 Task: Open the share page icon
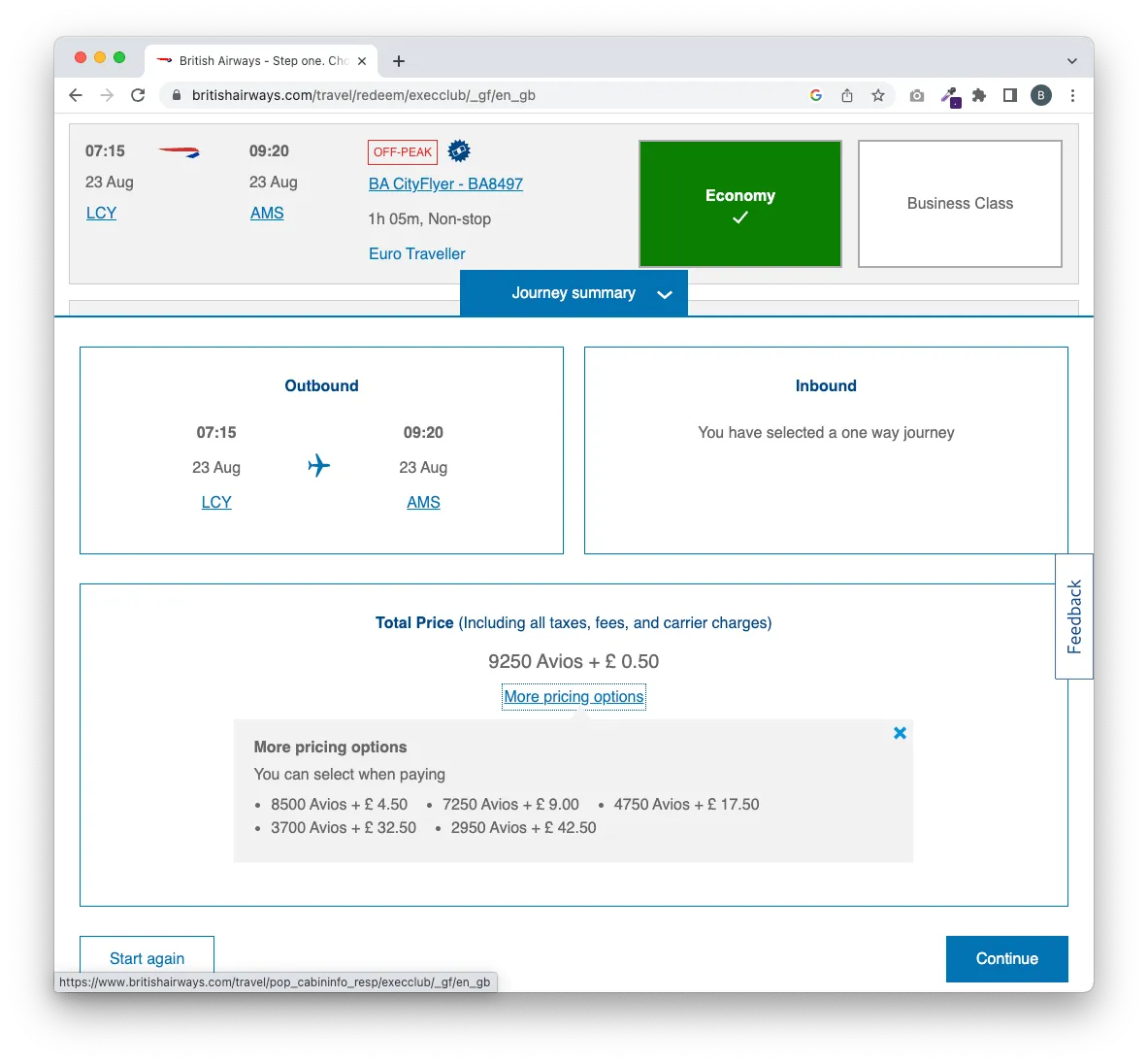coord(847,95)
